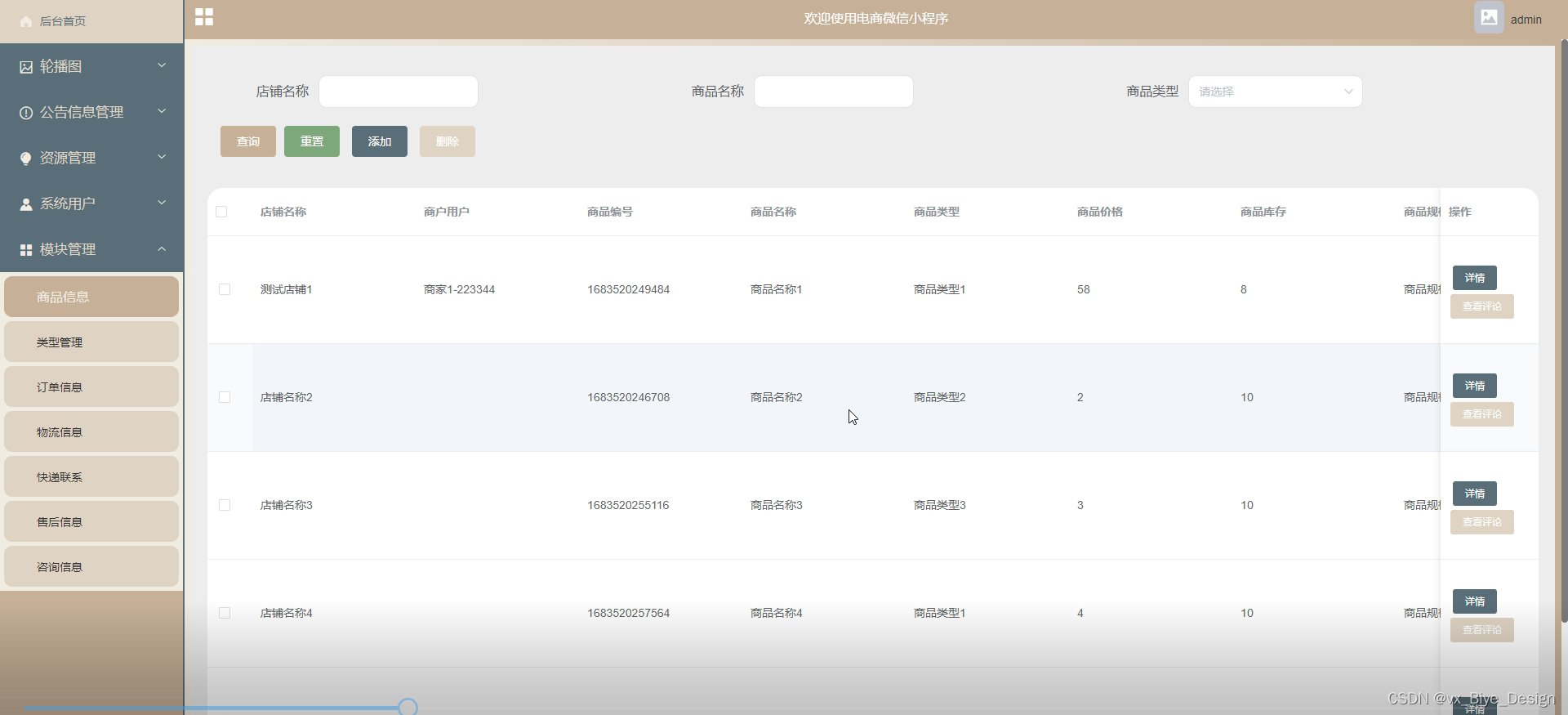Click the 商品库存 column header

coord(1263,212)
